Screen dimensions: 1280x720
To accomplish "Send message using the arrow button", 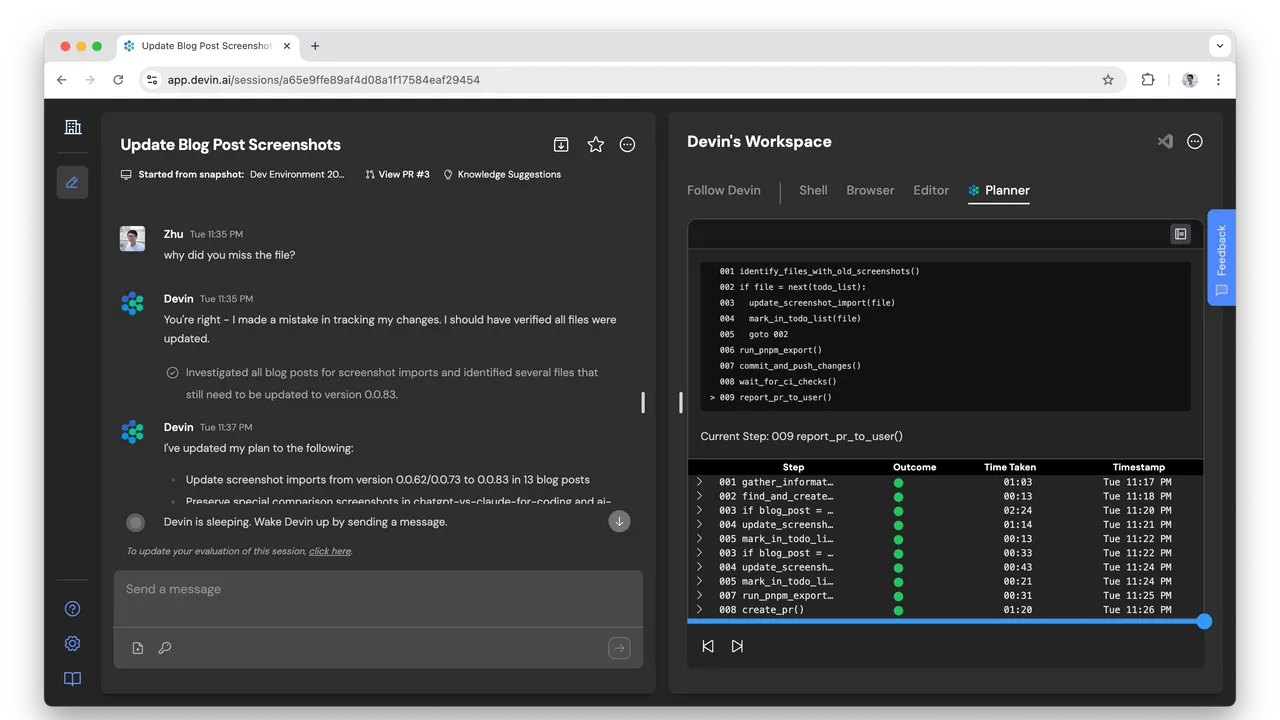I will [x=619, y=648].
